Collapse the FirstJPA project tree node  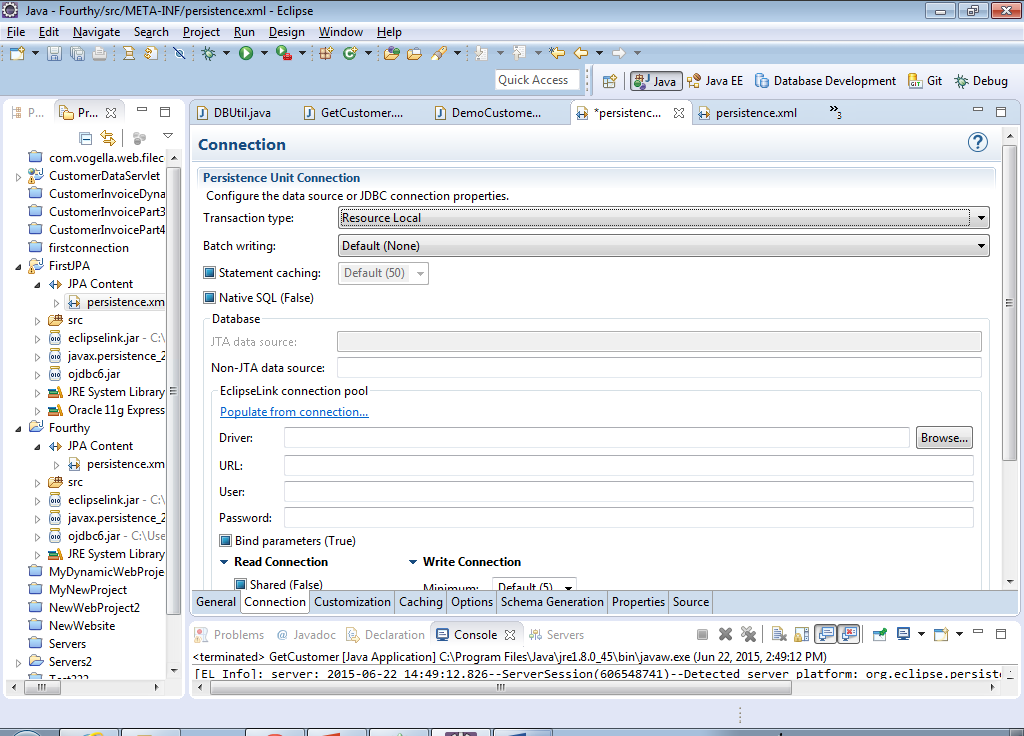pos(19,266)
